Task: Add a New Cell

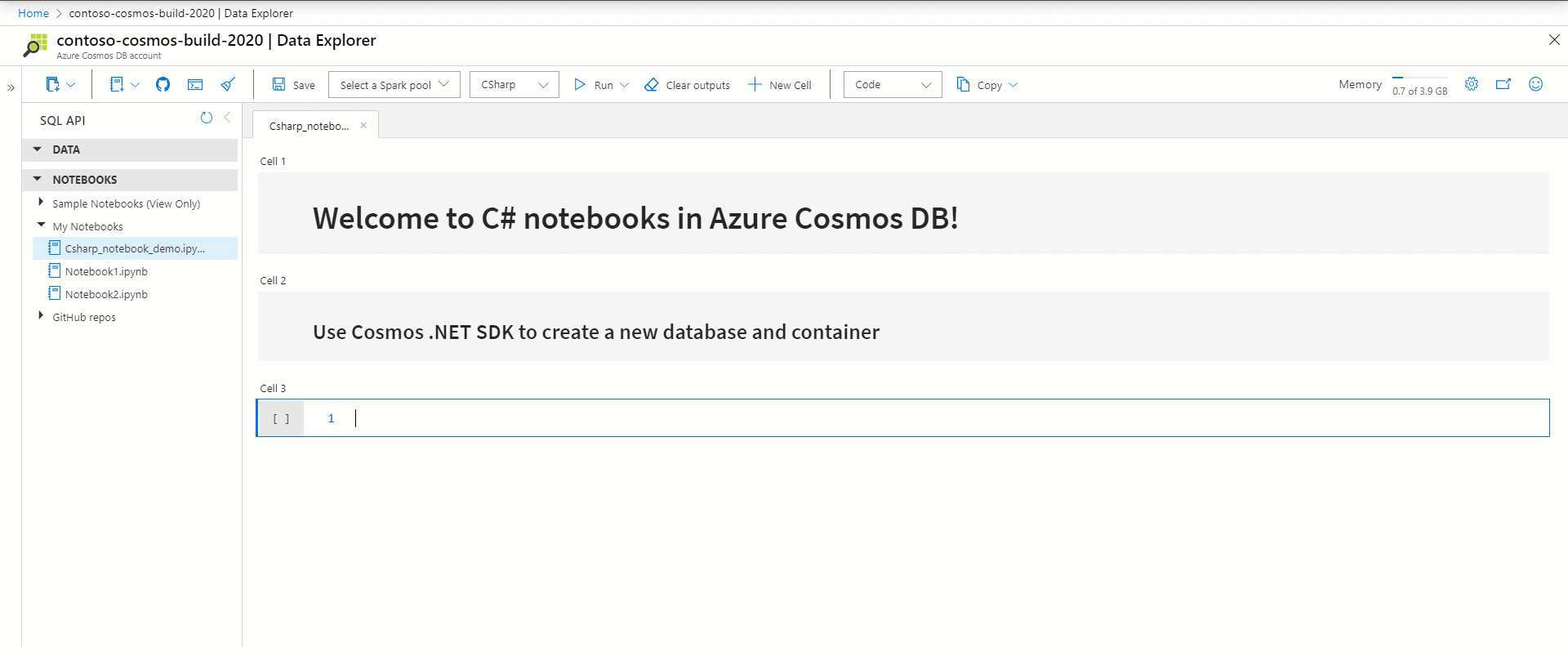Action: pyautogui.click(x=780, y=85)
